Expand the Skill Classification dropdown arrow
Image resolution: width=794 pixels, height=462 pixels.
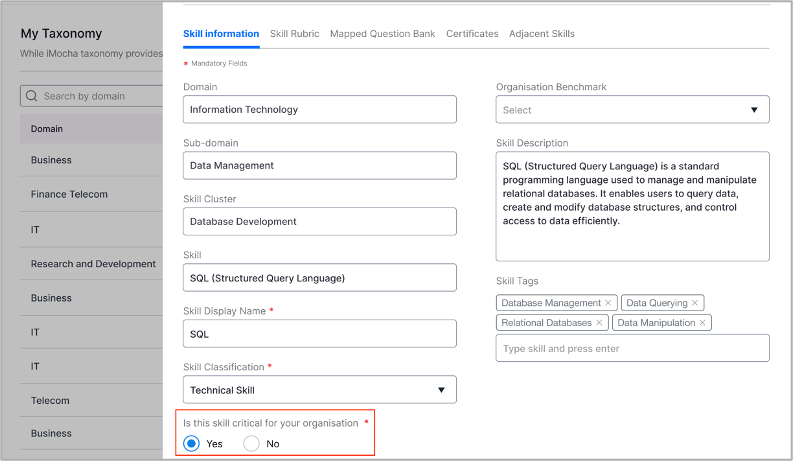point(441,390)
